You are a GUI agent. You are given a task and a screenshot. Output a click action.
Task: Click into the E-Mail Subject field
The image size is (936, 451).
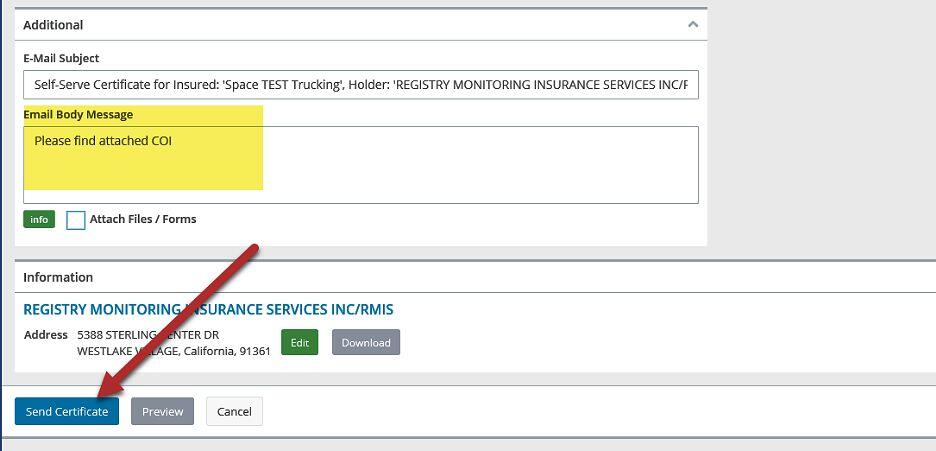(360, 85)
